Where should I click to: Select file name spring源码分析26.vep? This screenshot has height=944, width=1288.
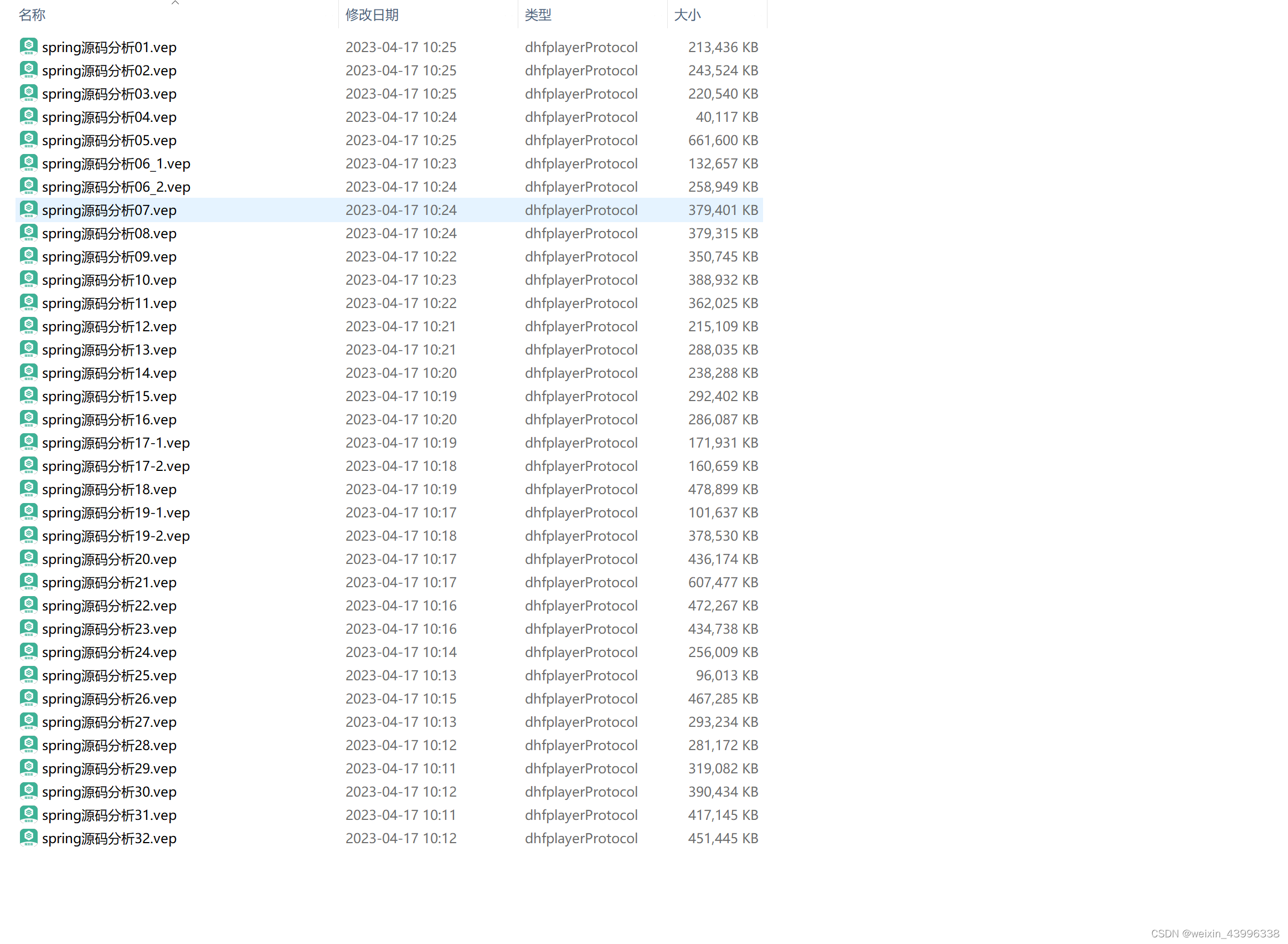coord(110,700)
